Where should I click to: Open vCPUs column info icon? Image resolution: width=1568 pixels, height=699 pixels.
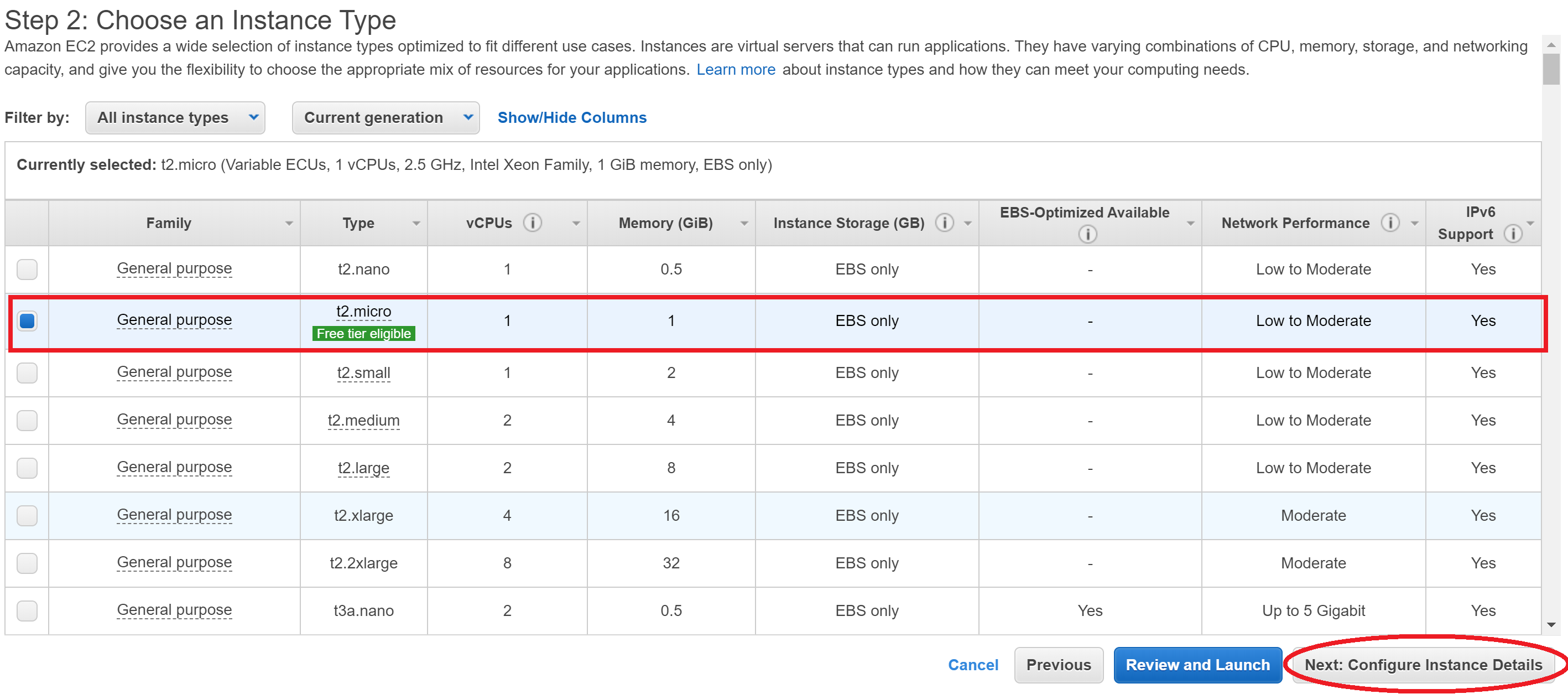click(532, 223)
